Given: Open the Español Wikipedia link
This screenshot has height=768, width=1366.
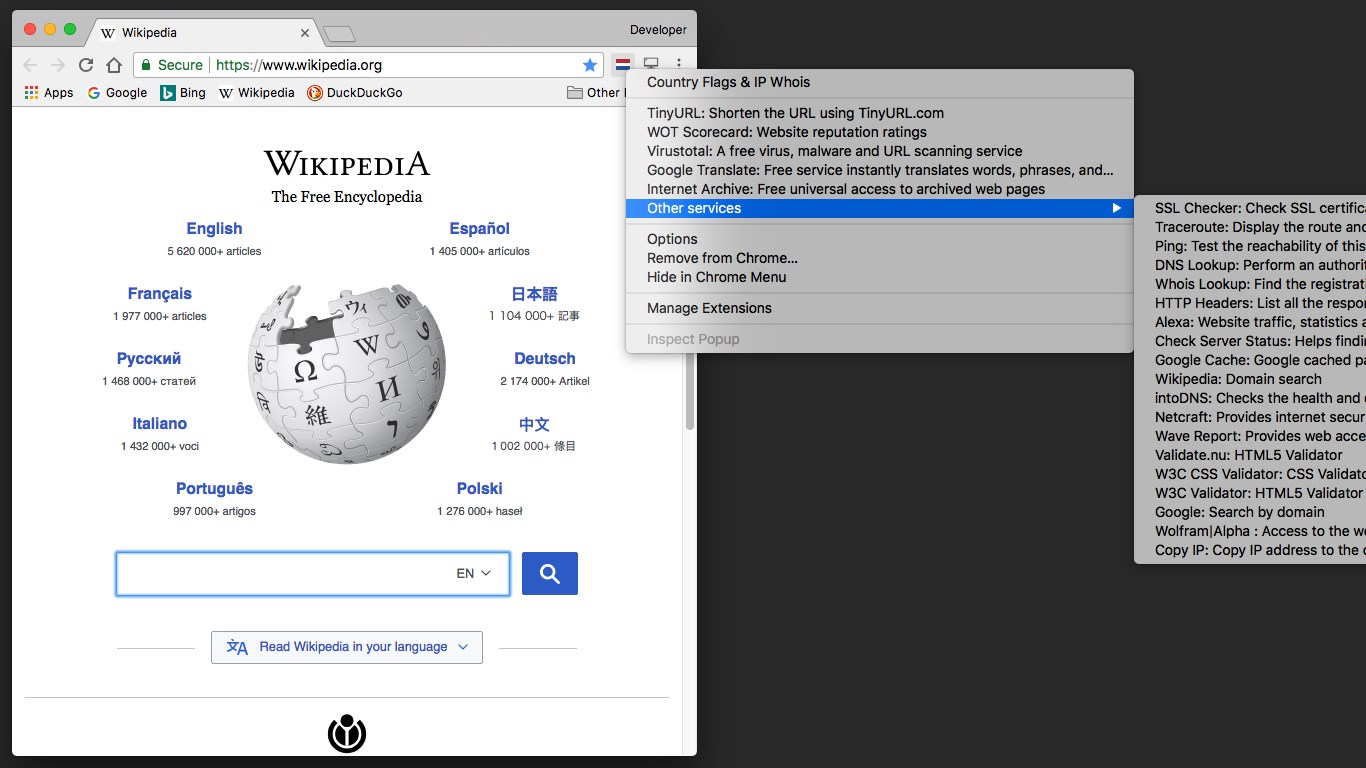Looking at the screenshot, I should click(480, 229).
